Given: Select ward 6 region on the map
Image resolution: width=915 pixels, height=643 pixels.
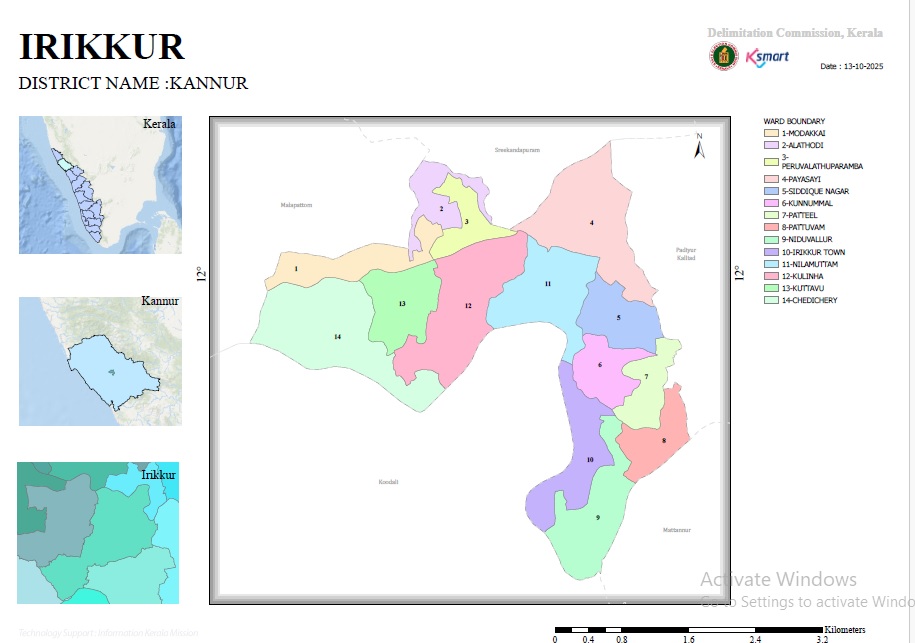Looking at the screenshot, I should 600,365.
